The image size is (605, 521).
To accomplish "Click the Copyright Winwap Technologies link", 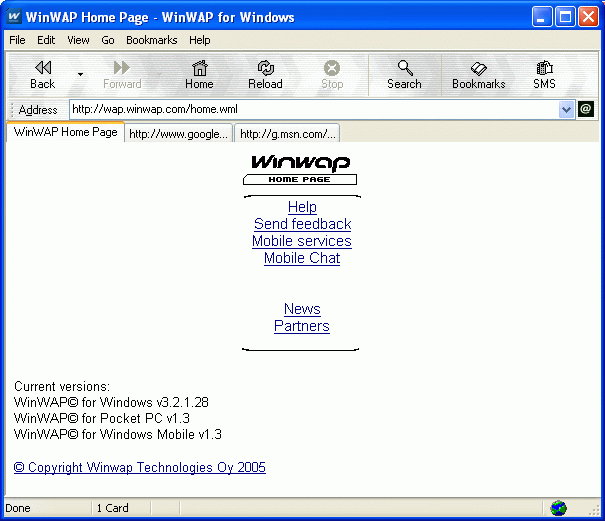I will tap(140, 467).
